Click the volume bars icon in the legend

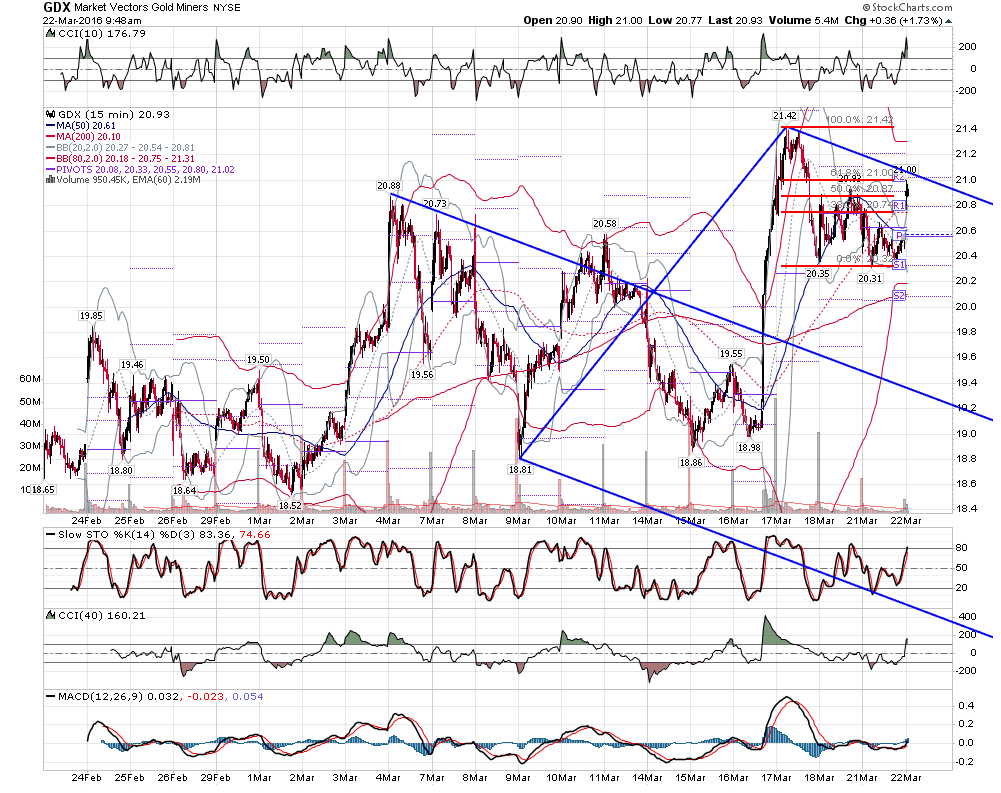click(50, 180)
